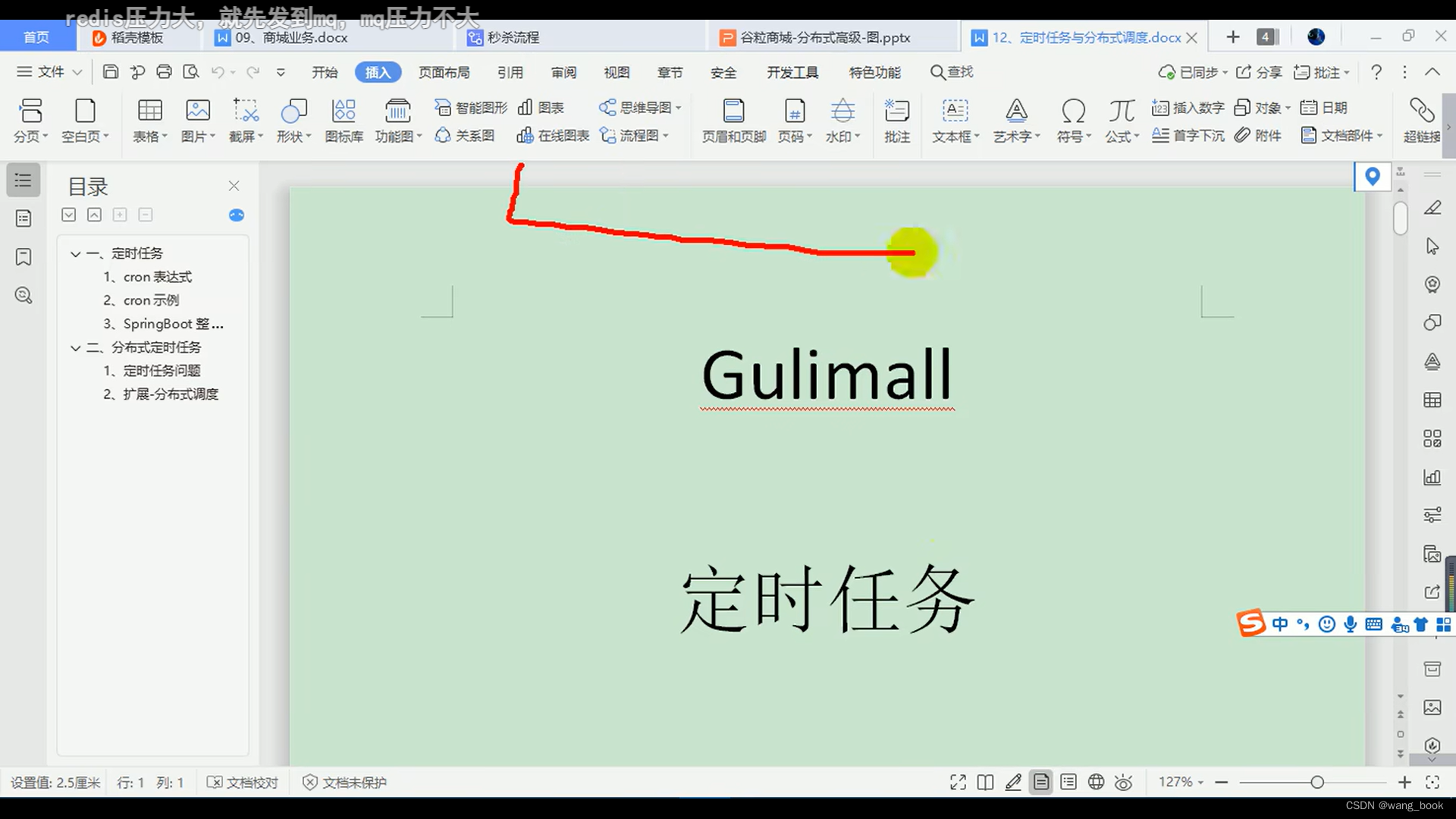
Task: Open the 形状 shapes gallery
Action: (x=294, y=121)
